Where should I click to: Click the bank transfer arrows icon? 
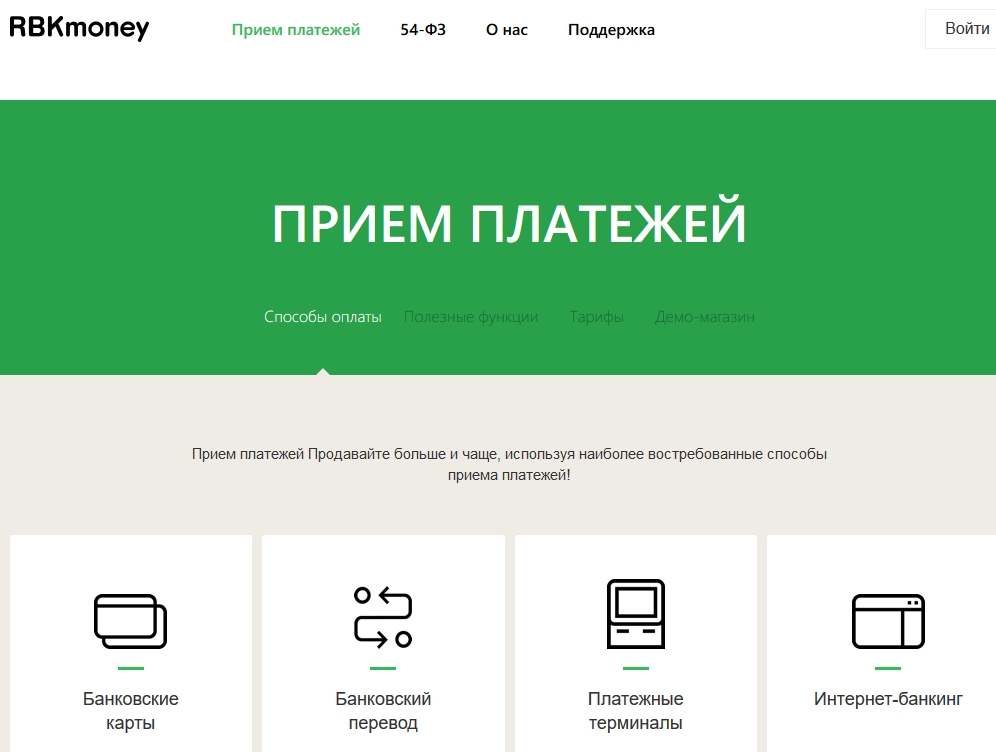(x=383, y=617)
